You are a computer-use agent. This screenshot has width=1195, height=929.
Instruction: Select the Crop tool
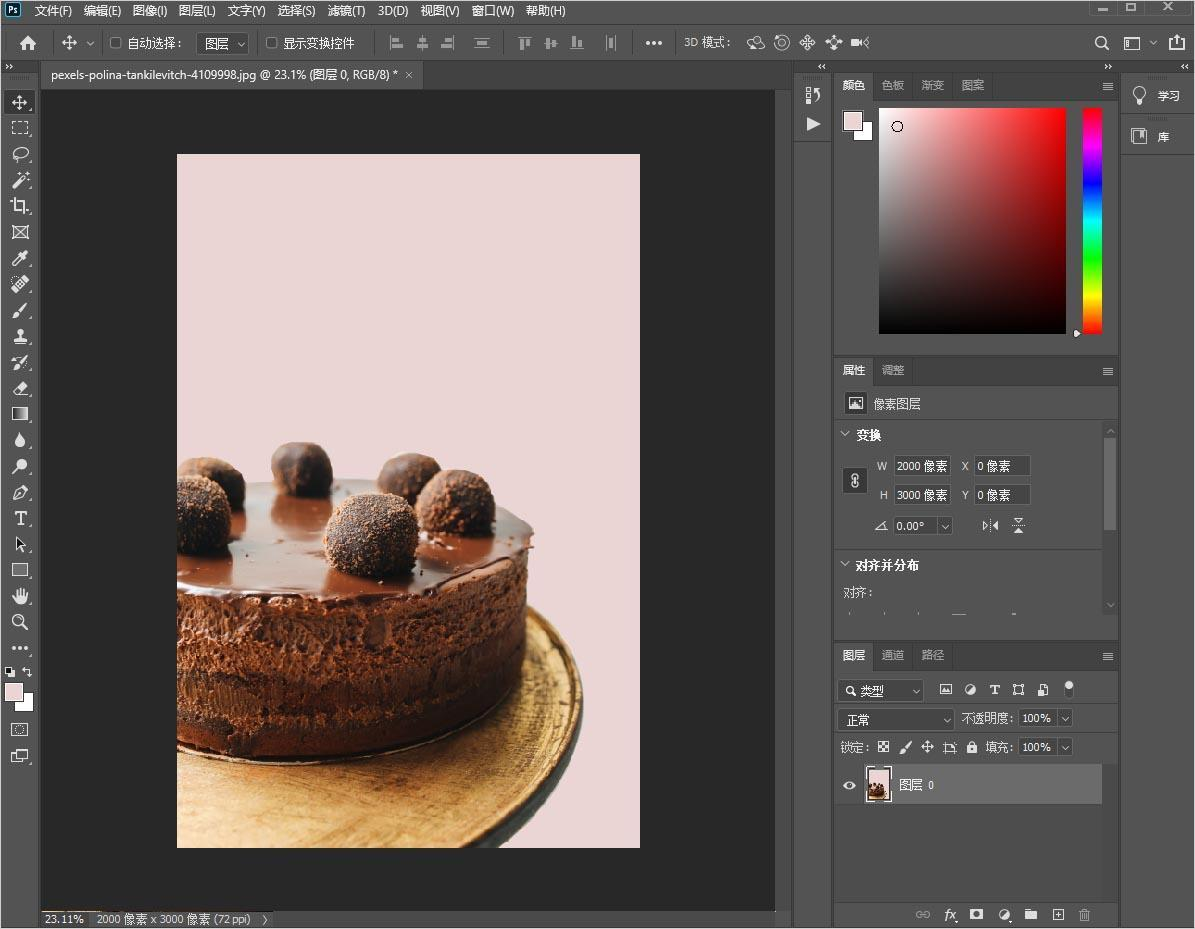[20, 206]
